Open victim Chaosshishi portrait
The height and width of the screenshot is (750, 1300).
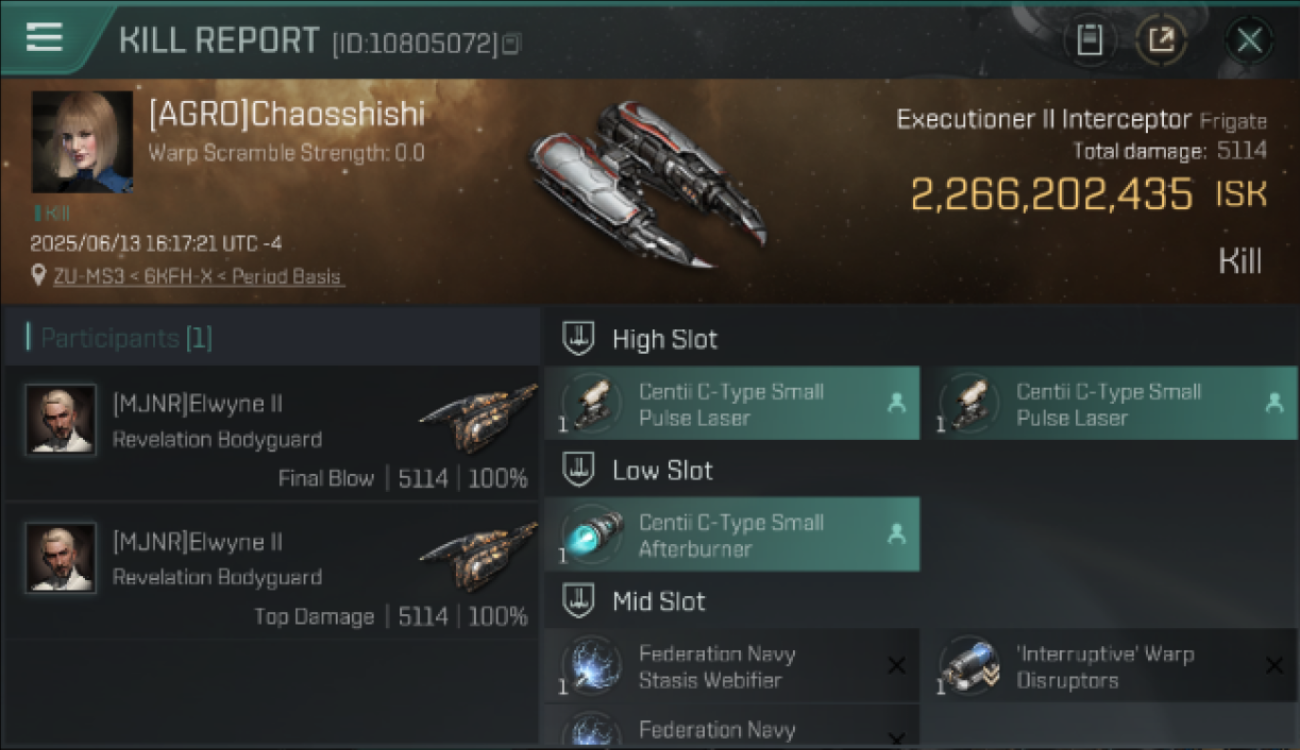[x=82, y=142]
